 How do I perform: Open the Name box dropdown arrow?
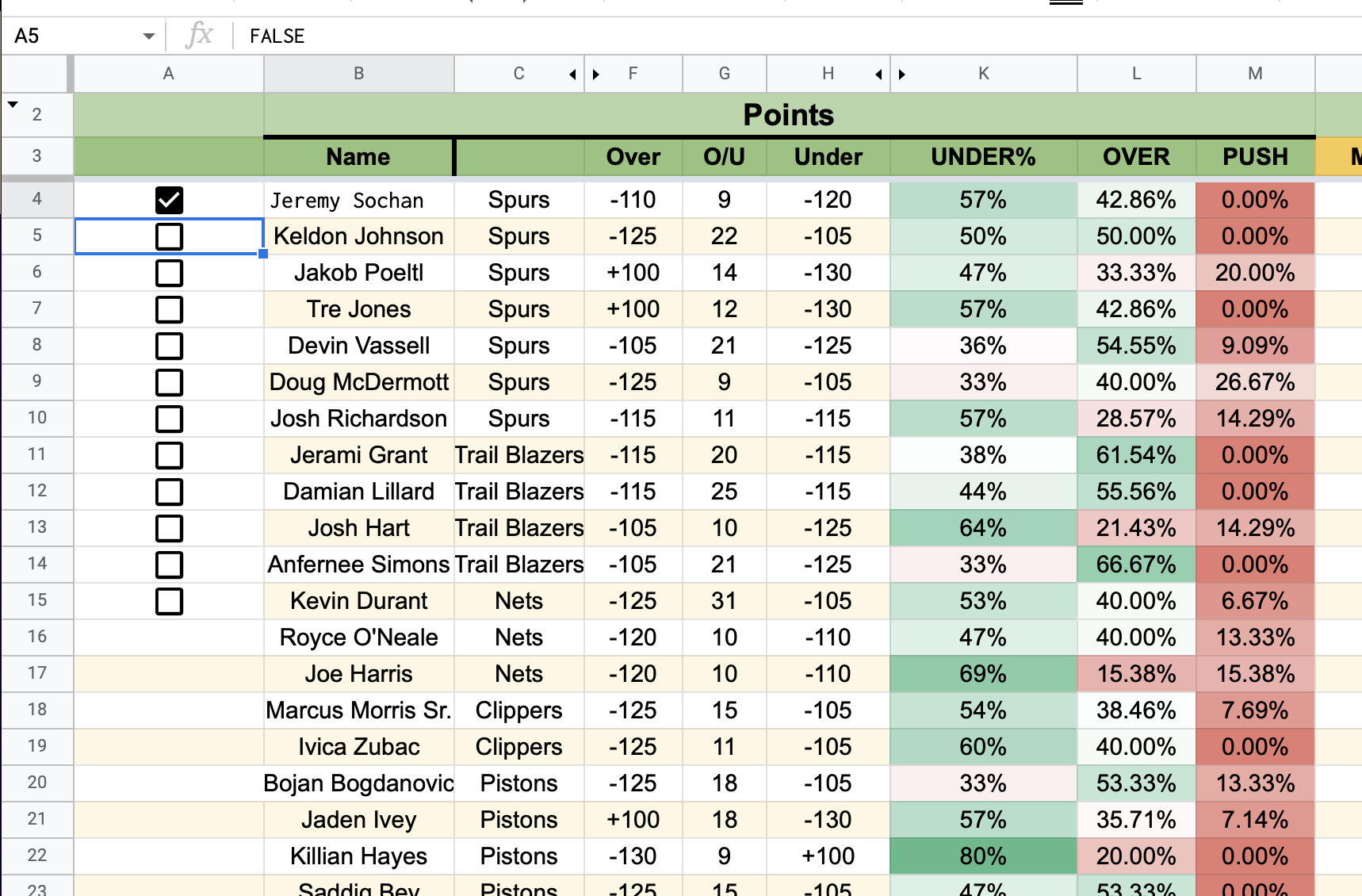click(148, 36)
